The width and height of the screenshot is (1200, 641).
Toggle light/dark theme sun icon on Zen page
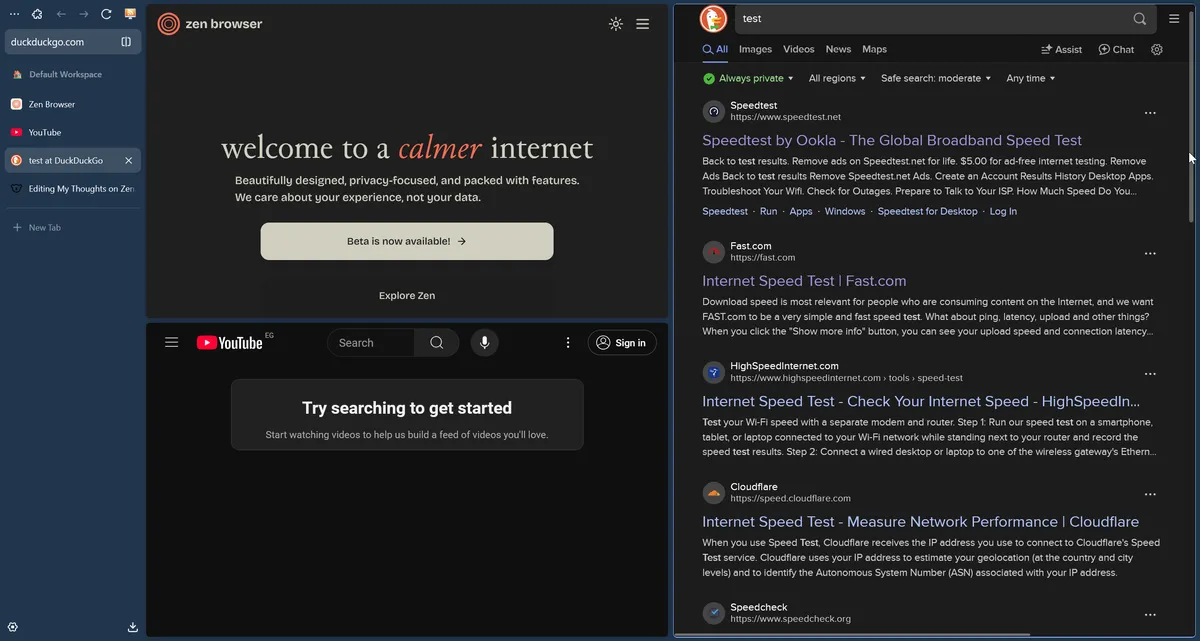coord(616,24)
